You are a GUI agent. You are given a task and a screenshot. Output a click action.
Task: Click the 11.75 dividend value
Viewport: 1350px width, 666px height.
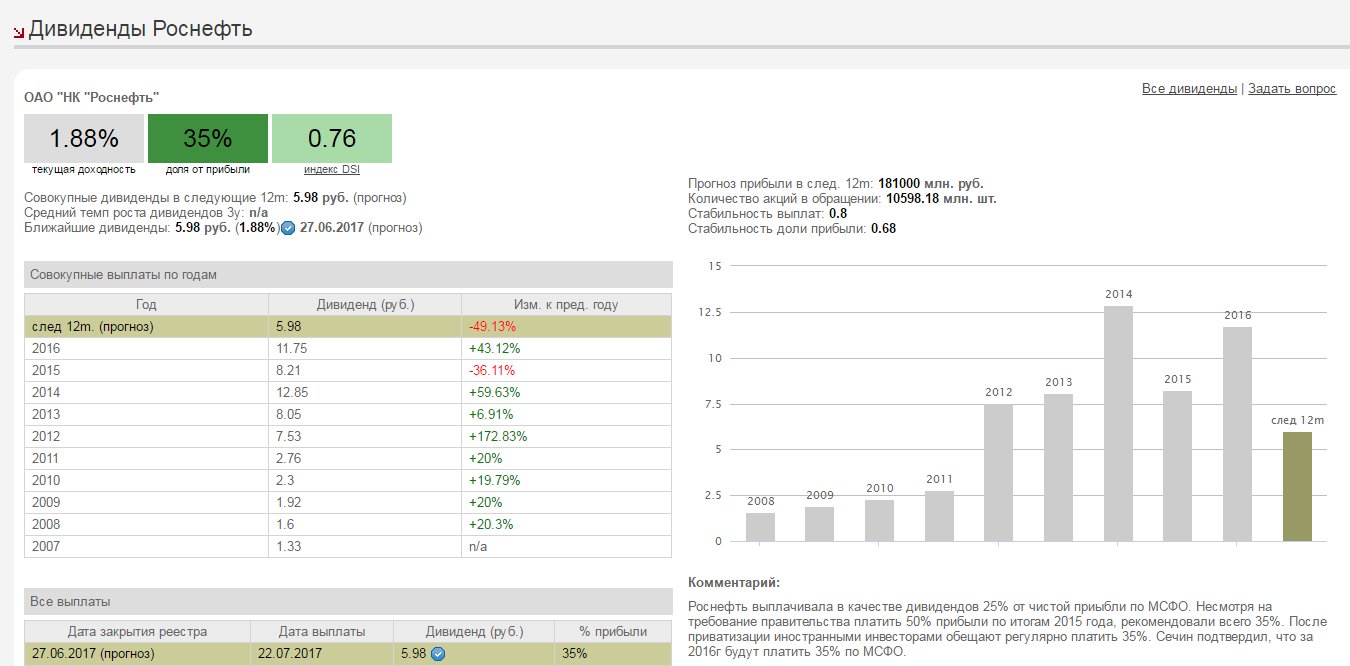click(x=290, y=348)
